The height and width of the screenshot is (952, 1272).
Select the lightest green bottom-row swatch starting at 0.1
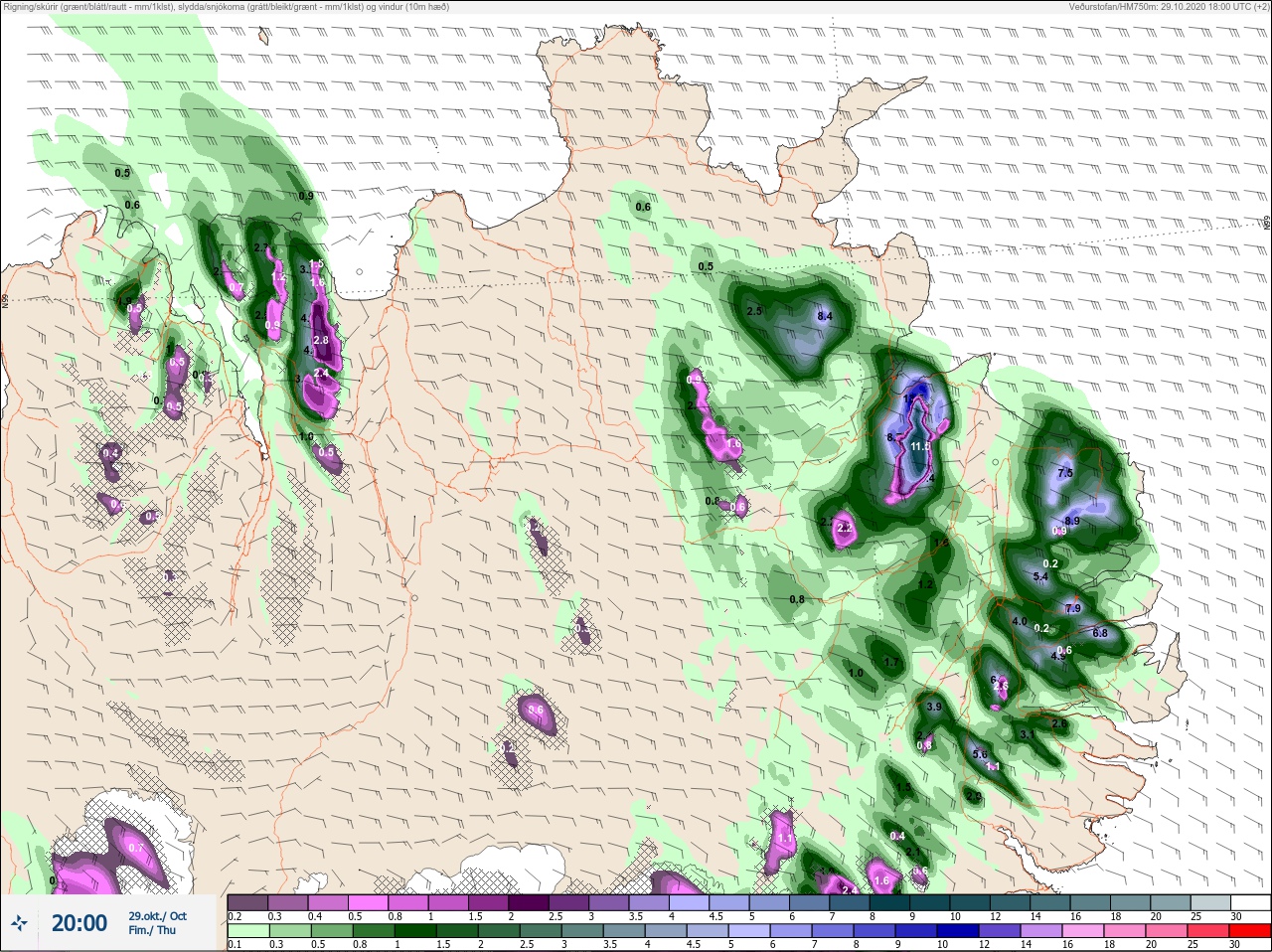pyautogui.click(x=247, y=929)
